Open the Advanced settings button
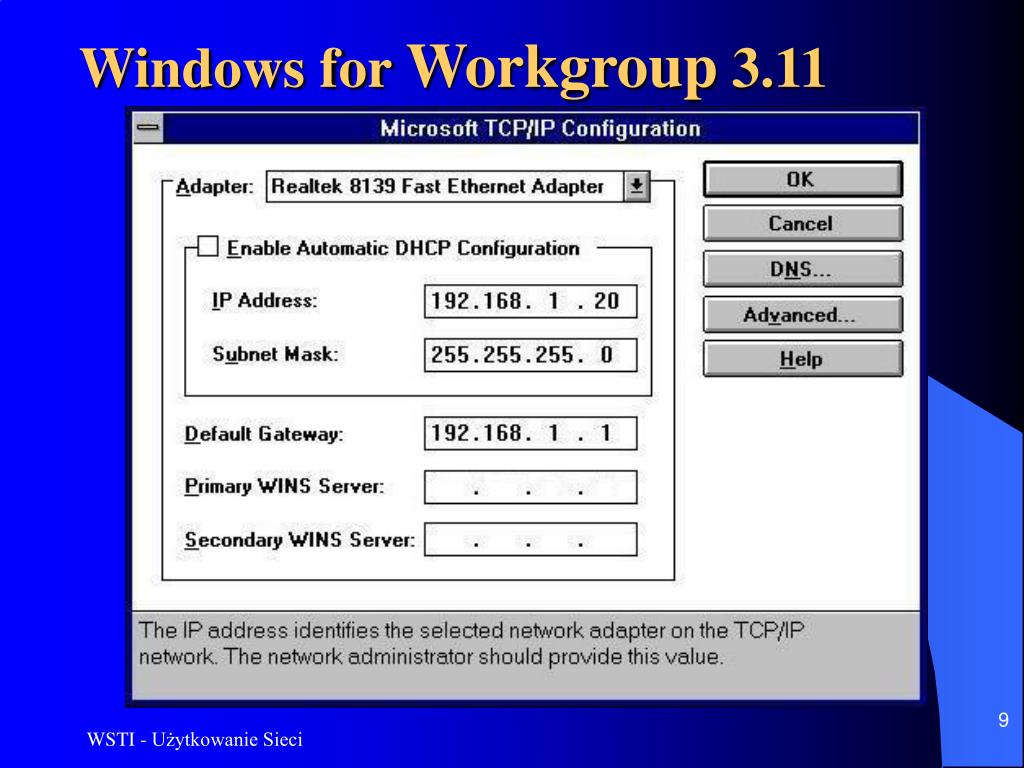This screenshot has height=768, width=1024. 803,315
